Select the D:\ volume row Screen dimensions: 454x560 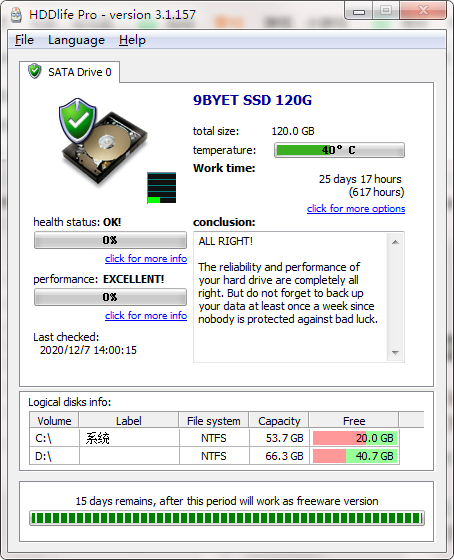(214, 456)
